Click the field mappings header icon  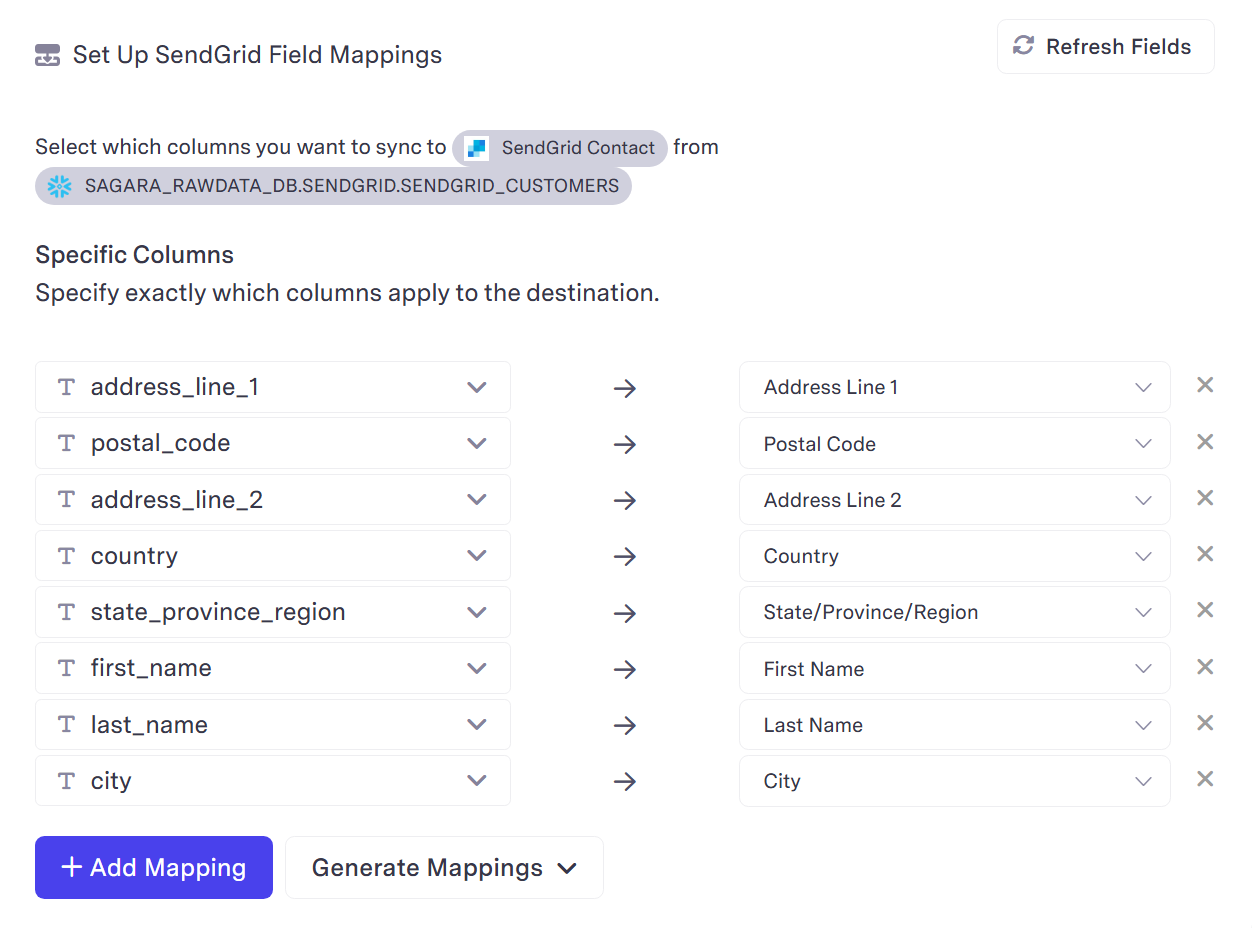point(47,55)
